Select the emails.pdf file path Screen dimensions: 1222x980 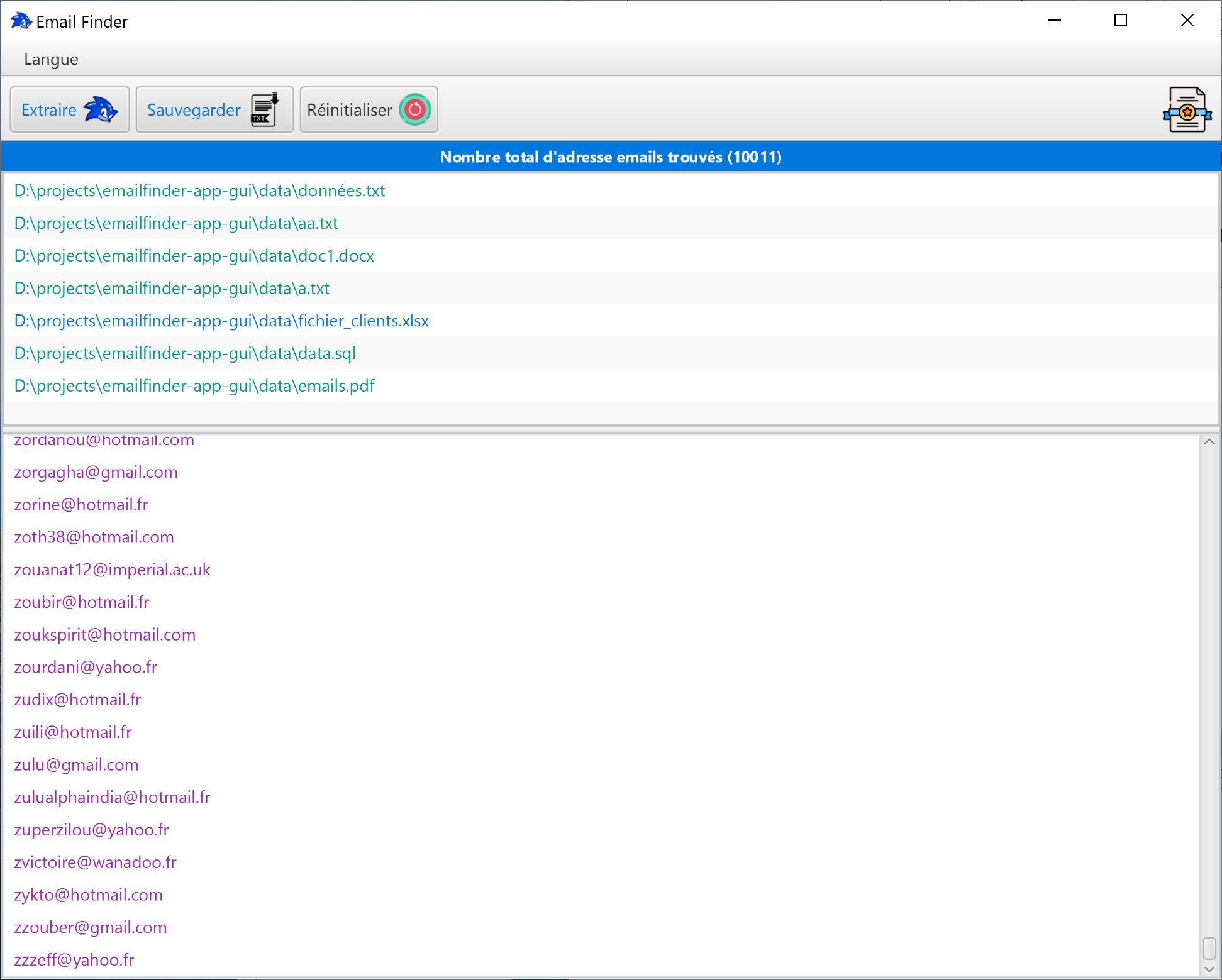(x=194, y=386)
